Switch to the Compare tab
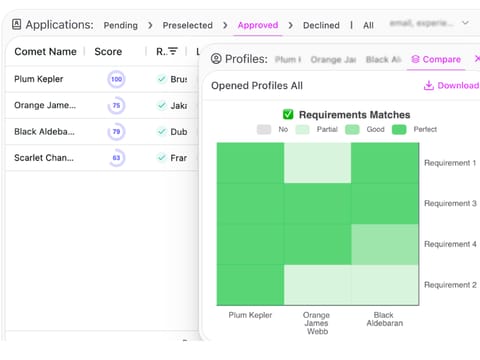Screen dimensions: 480x360 click(x=436, y=59)
